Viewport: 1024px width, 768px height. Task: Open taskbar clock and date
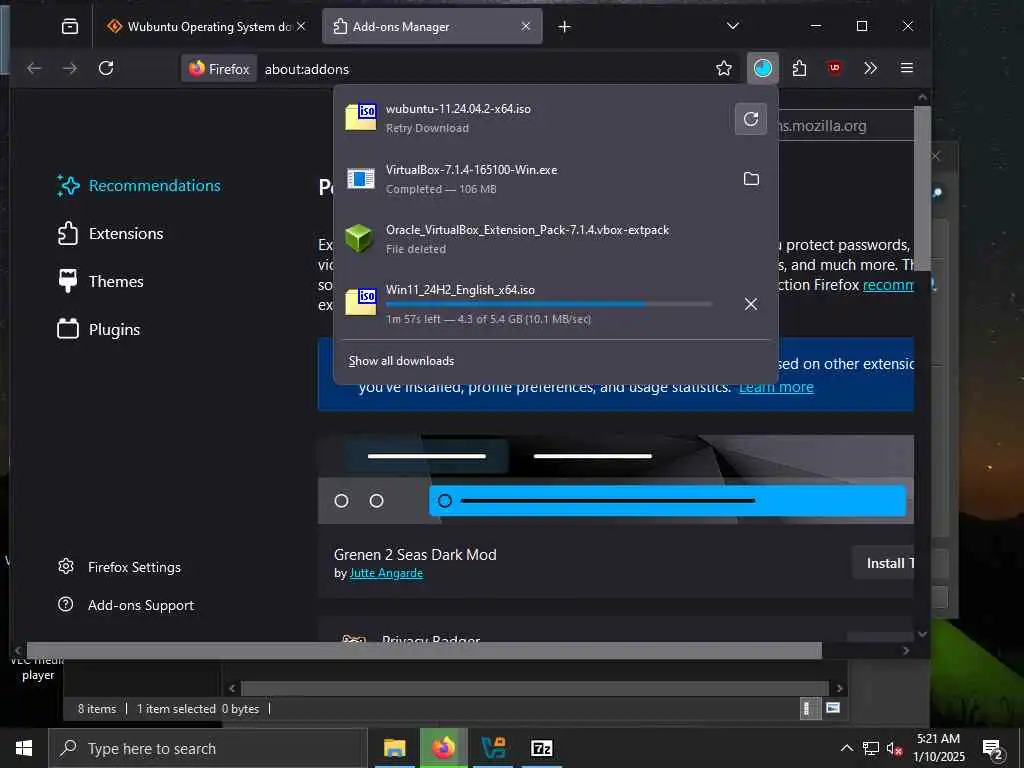tap(938, 748)
